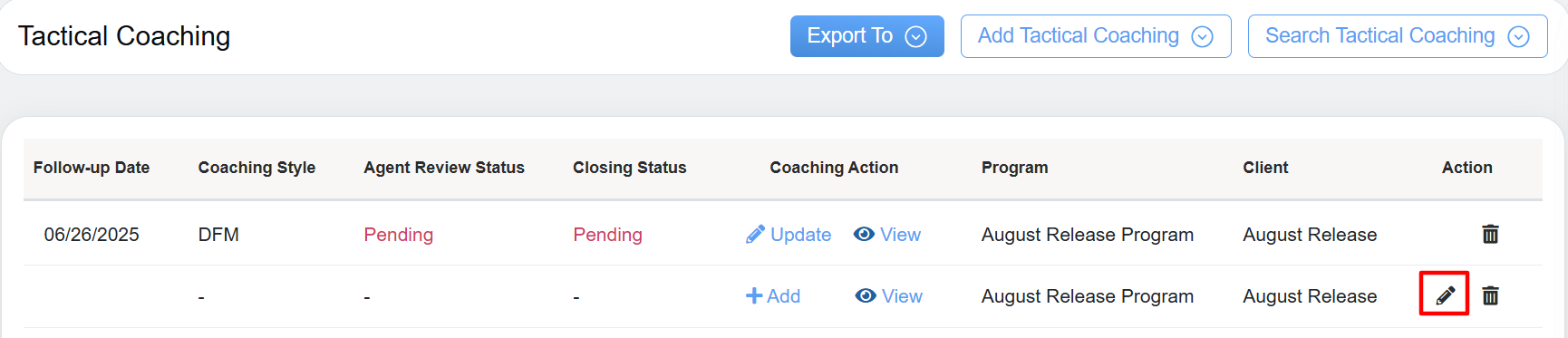Click chevron circle icon on Search Tactical Coaching
This screenshot has width=1568, height=338.
pyautogui.click(x=1518, y=37)
